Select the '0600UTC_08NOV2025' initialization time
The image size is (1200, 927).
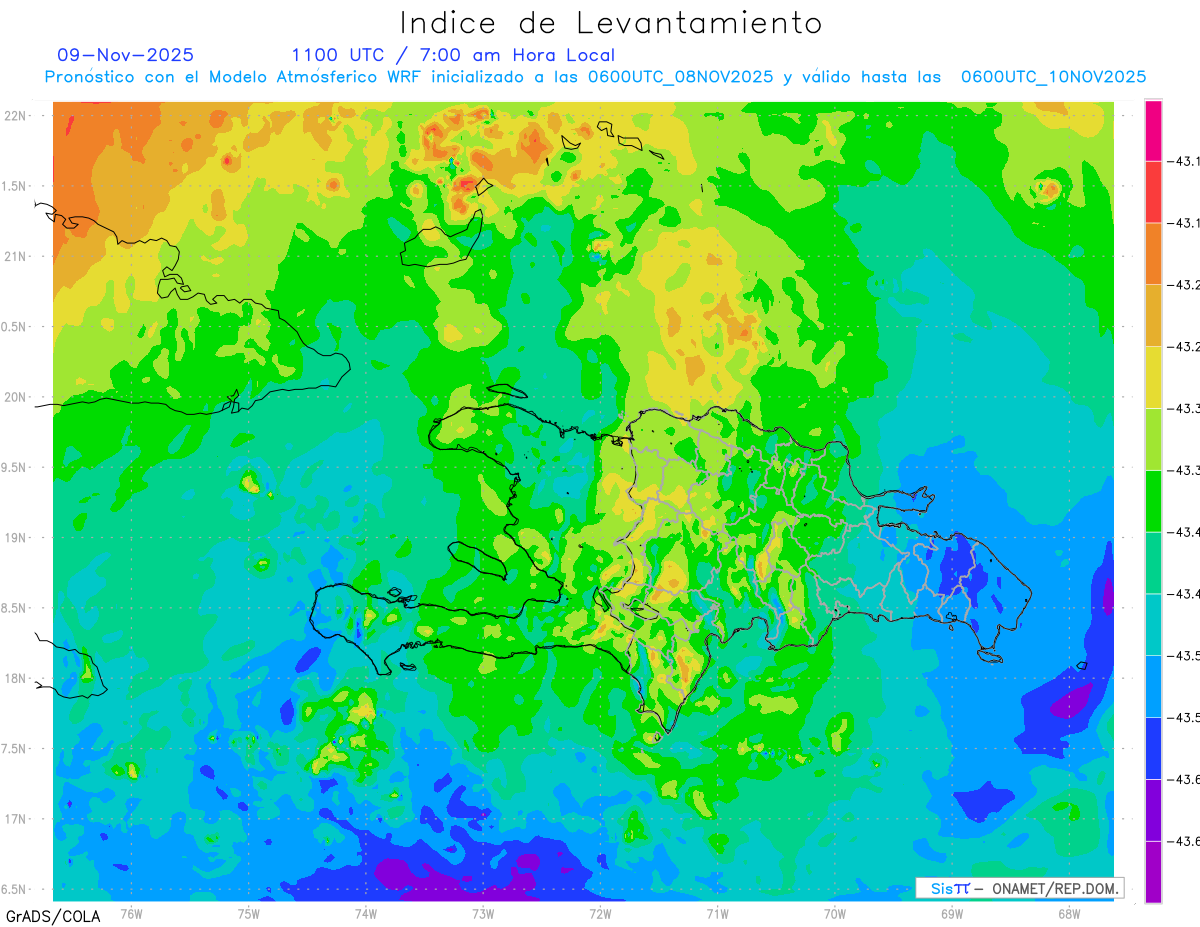[x=680, y=77]
